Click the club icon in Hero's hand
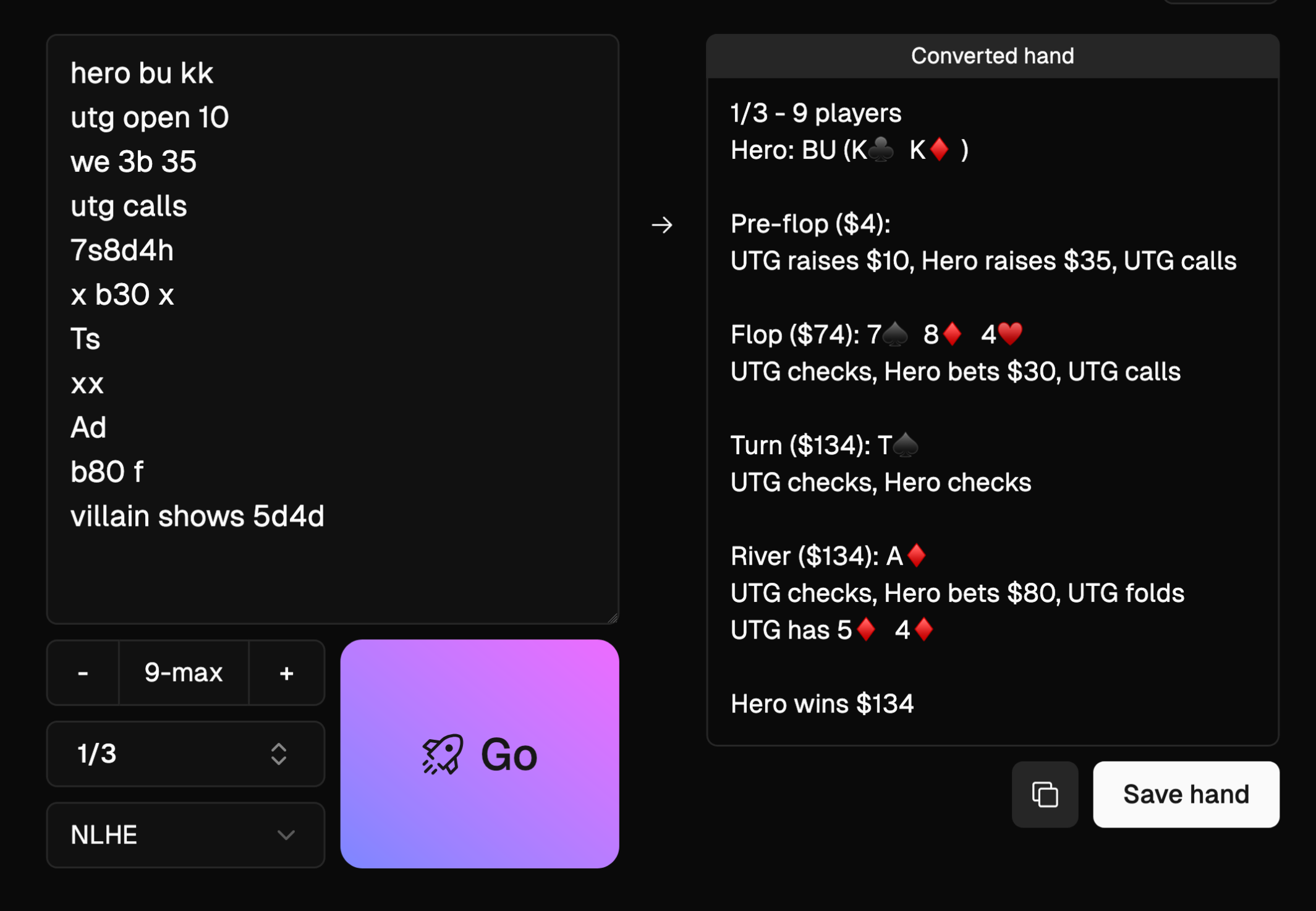The height and width of the screenshot is (911, 1316). 881,150
